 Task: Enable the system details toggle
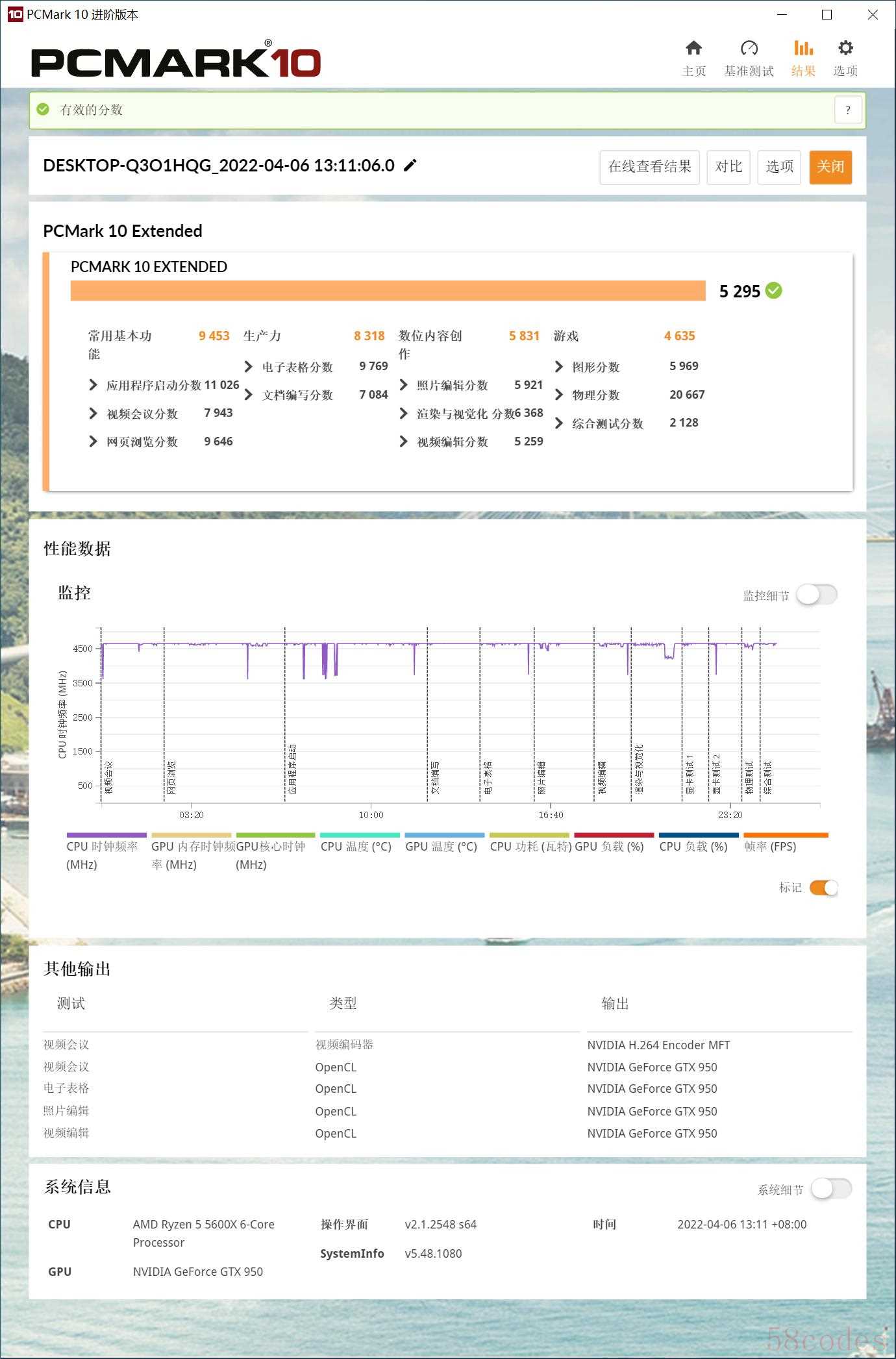point(831,1189)
